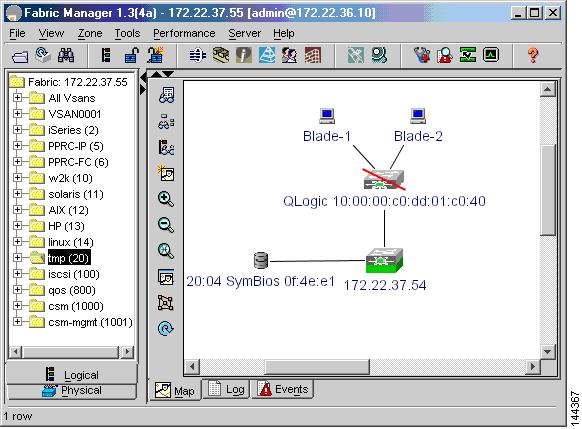Switch to the Log tab
Image resolution: width=582 pixels, height=429 pixels.
(x=226, y=389)
